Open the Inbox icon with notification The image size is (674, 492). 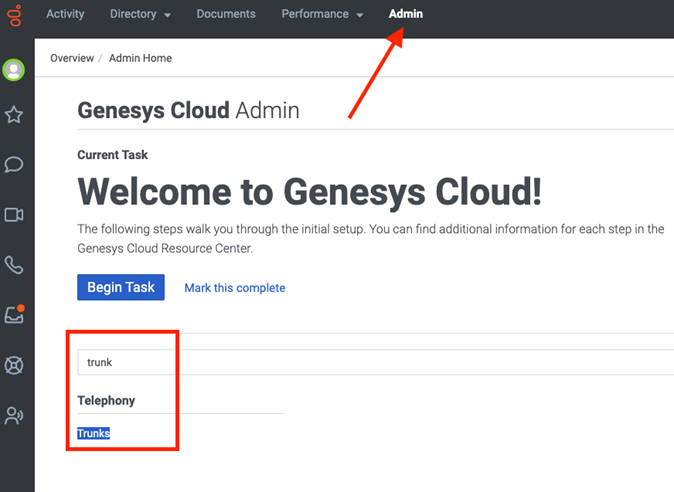14,315
